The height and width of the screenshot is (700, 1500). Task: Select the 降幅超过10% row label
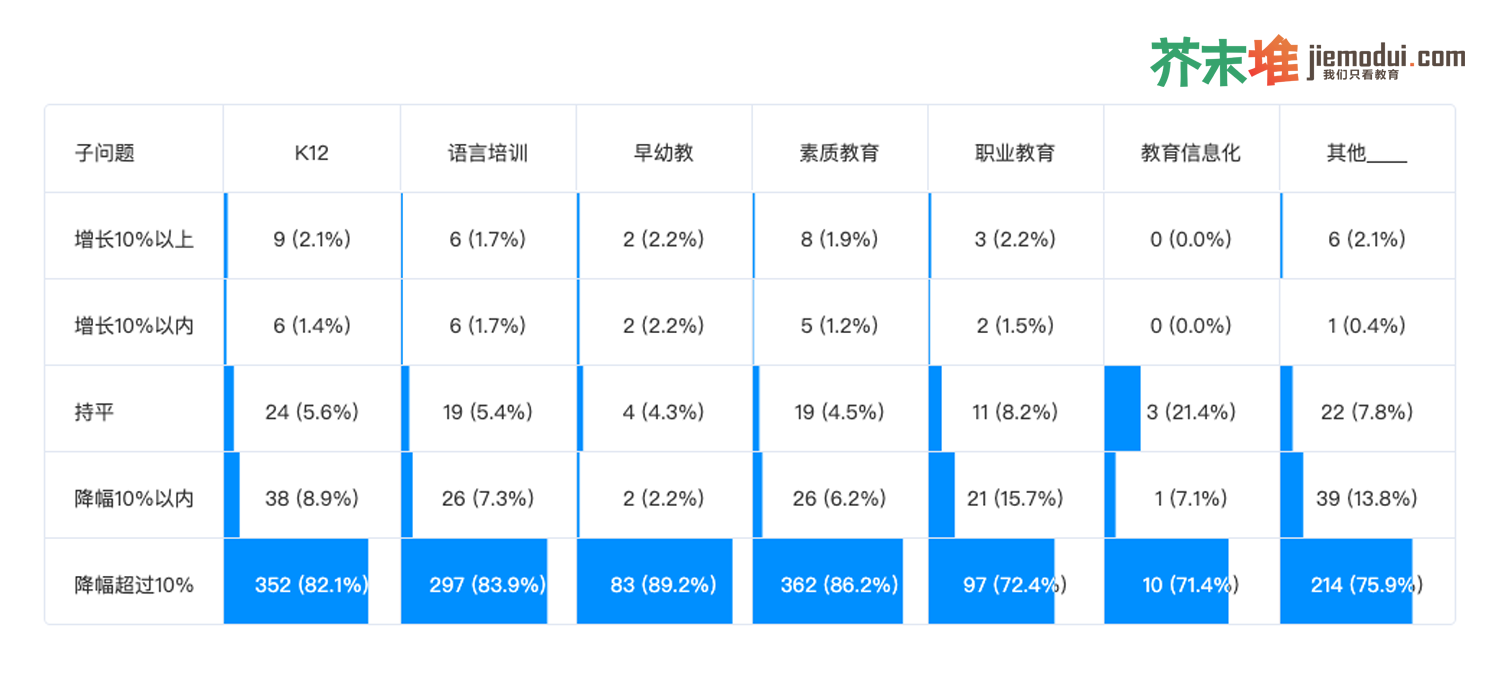click(134, 585)
